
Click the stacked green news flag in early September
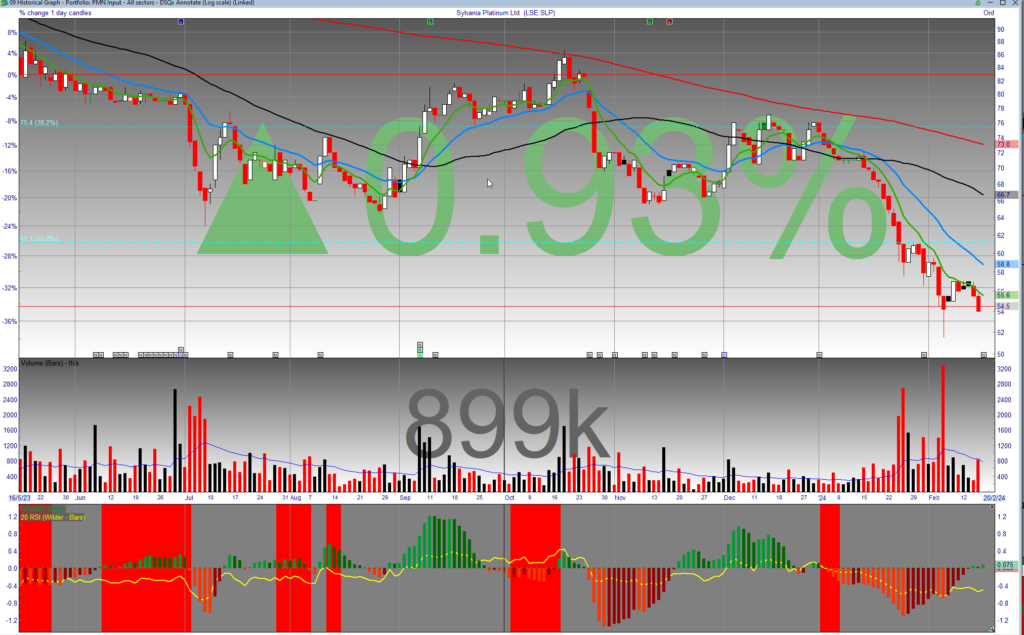(420, 348)
